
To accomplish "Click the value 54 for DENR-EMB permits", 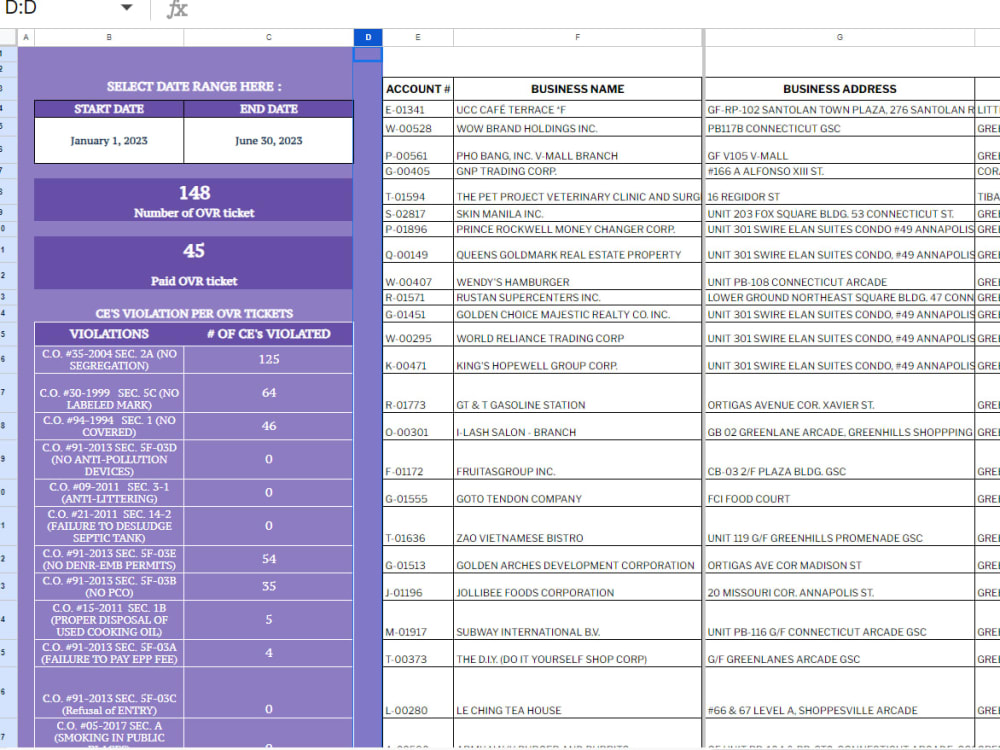I will tap(268, 559).
